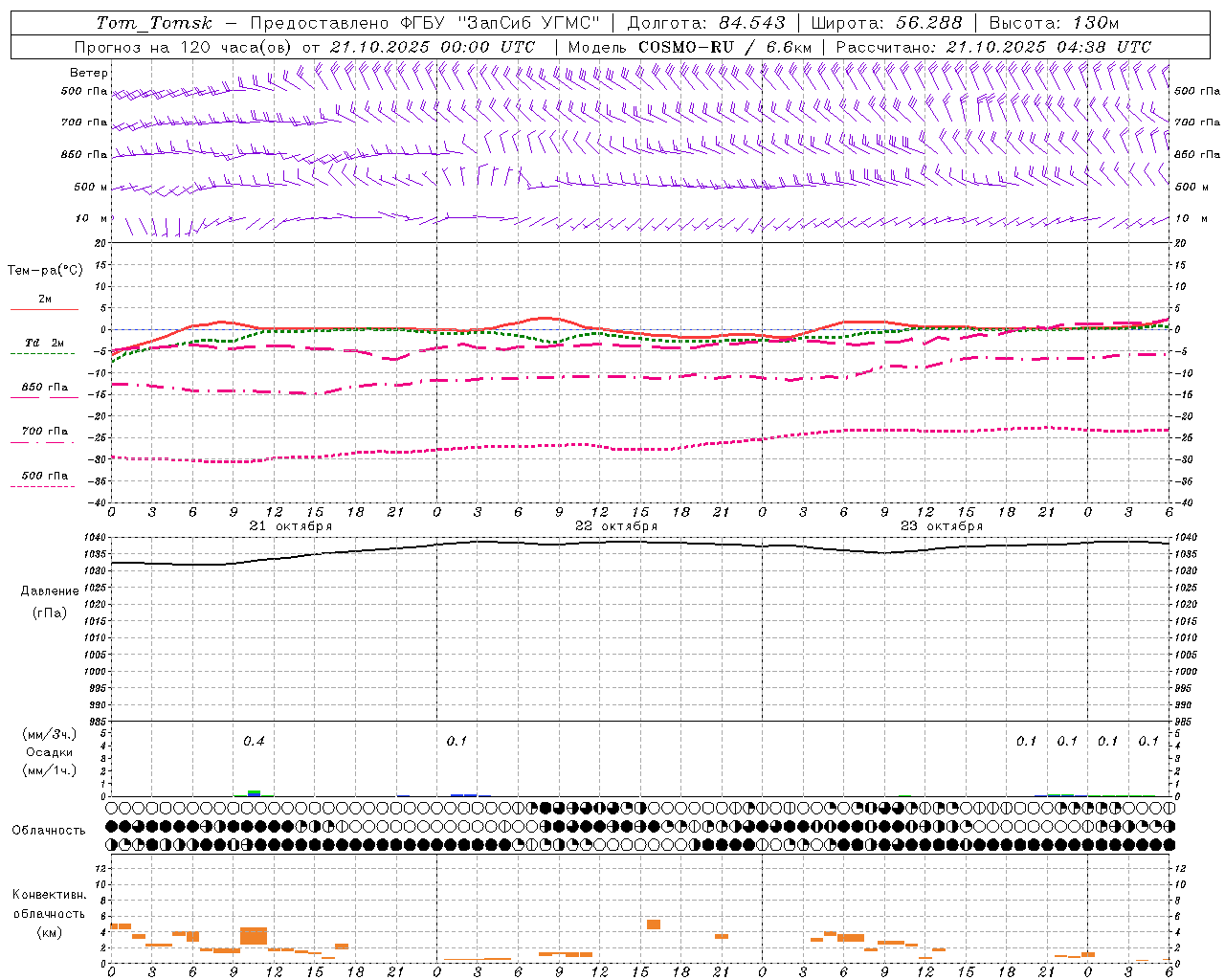Click the 21 октября date label
This screenshot has width=1225, height=980.
291,526
